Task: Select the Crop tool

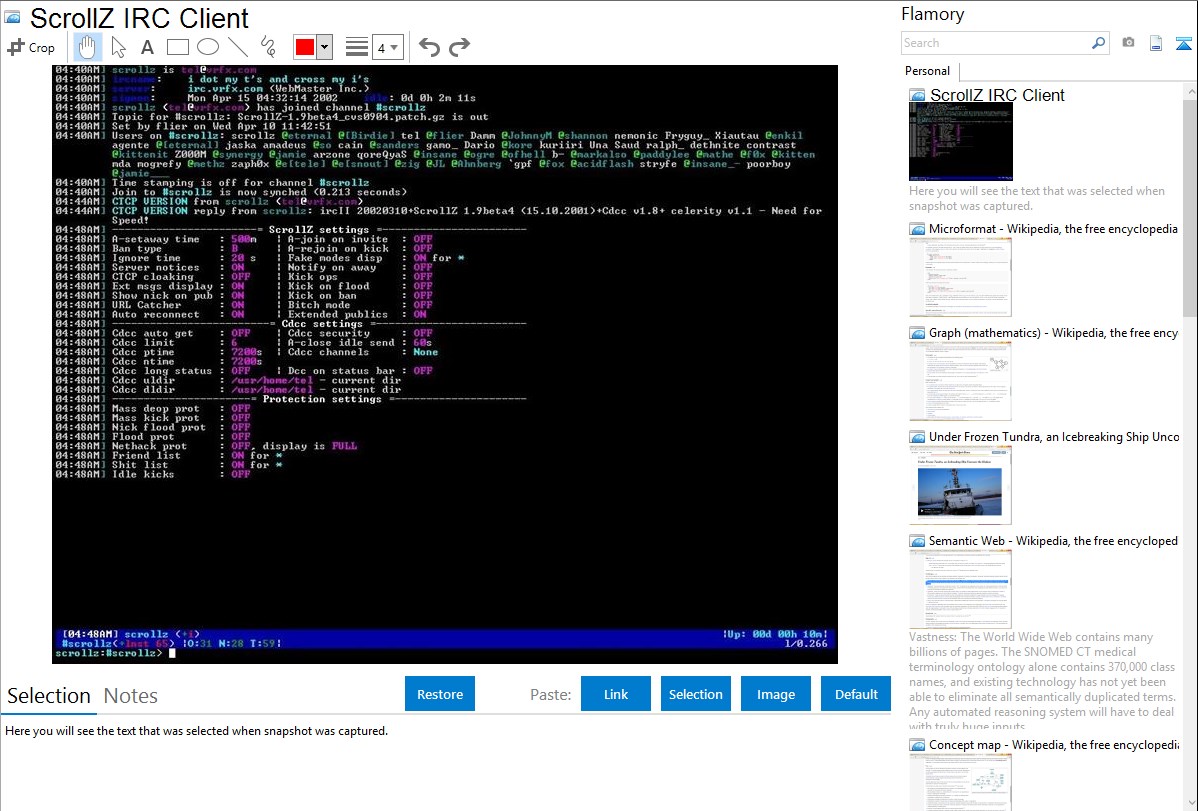Action: (x=31, y=47)
